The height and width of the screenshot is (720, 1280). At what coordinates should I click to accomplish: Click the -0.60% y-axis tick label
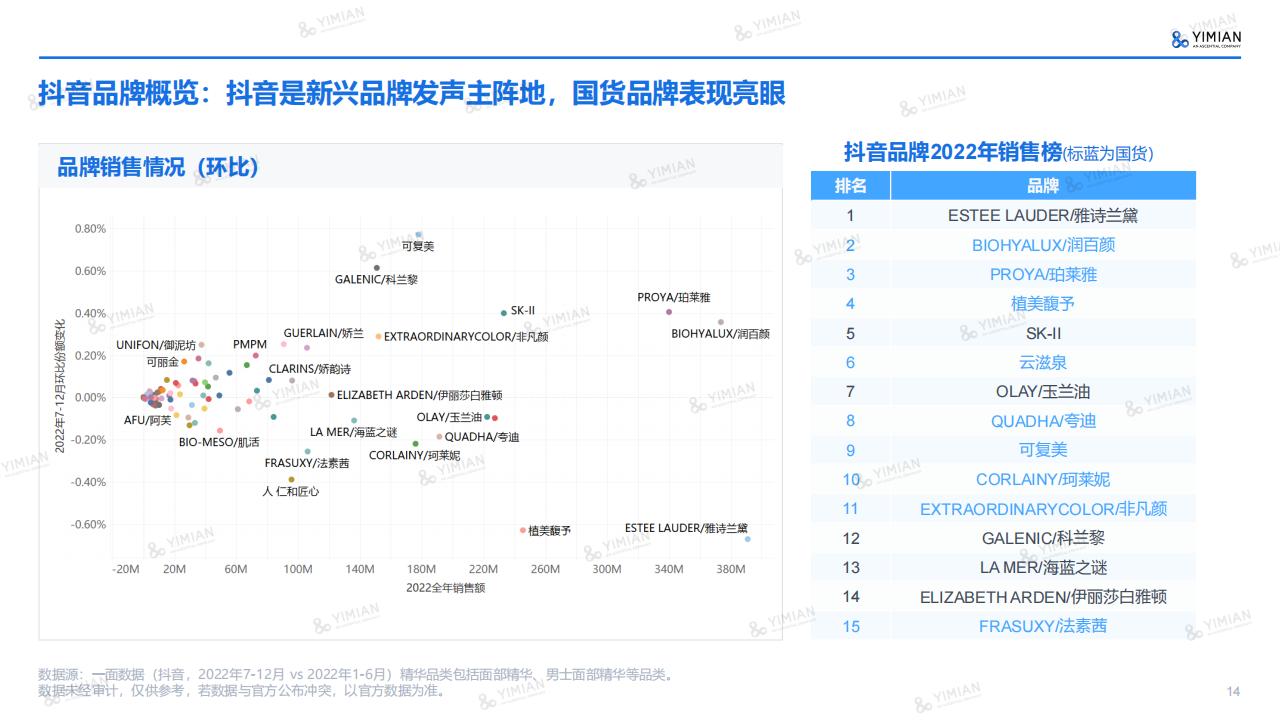tap(88, 525)
